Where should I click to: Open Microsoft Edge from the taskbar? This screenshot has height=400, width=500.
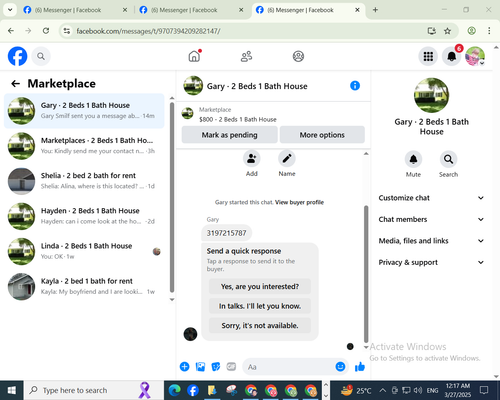pos(175,390)
